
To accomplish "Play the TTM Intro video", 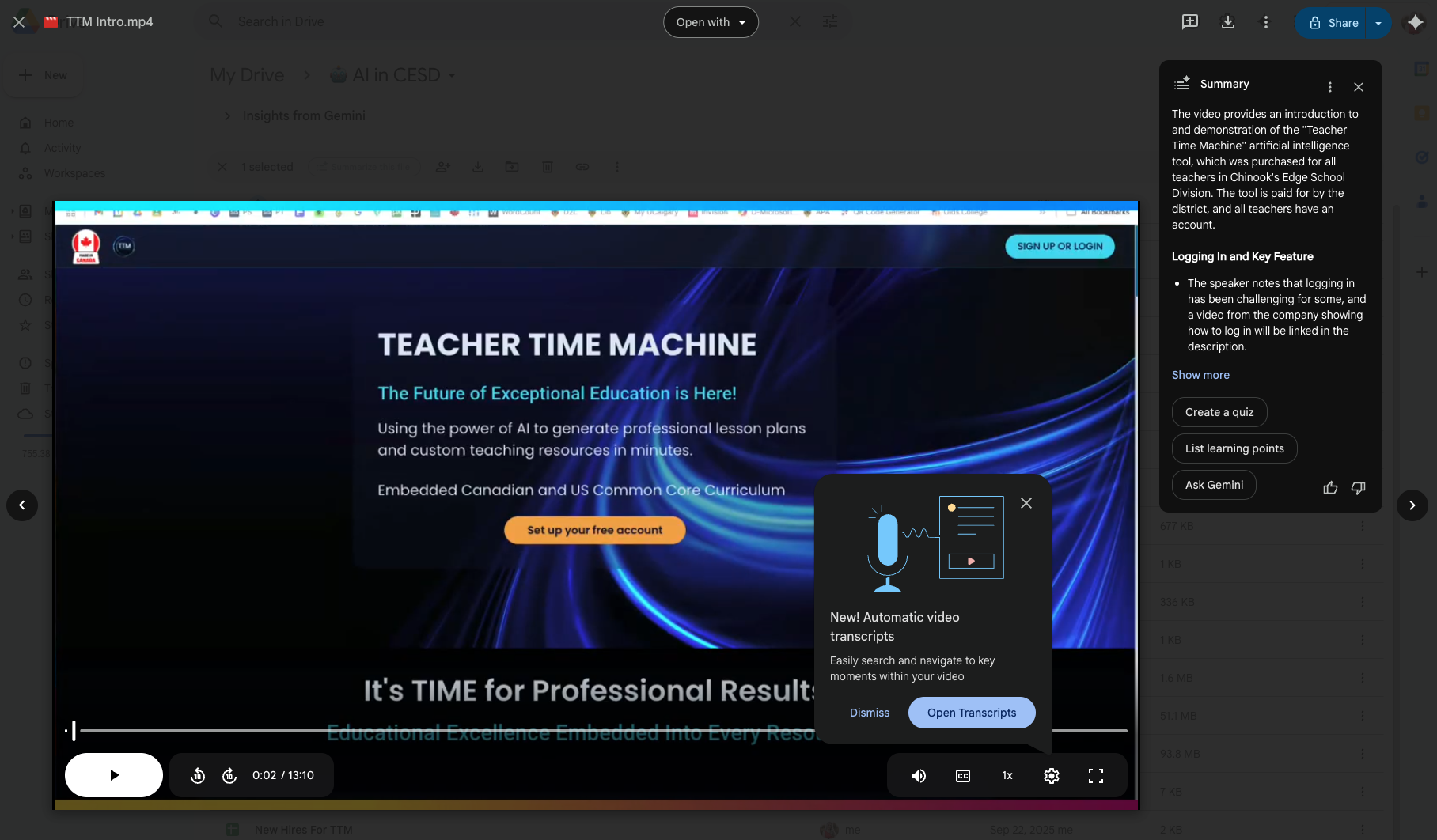I will pyautogui.click(x=114, y=775).
